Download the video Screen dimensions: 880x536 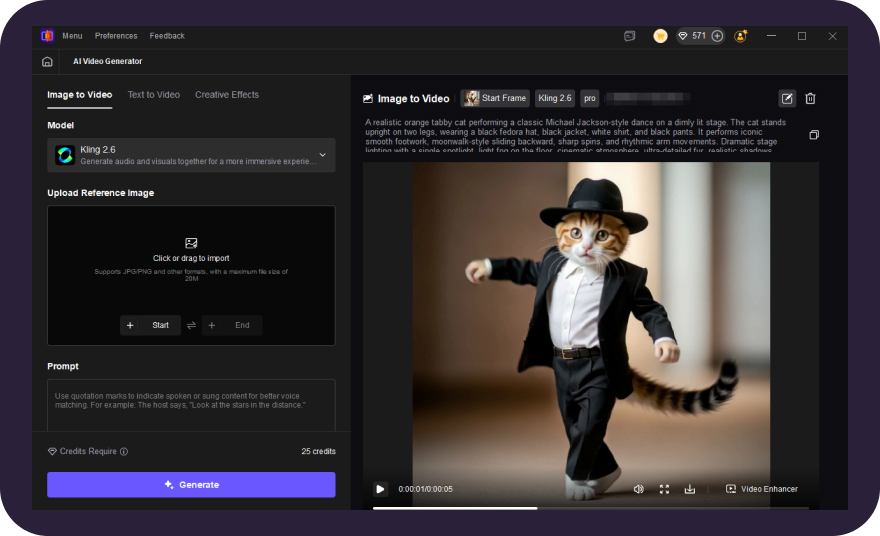[x=690, y=489]
